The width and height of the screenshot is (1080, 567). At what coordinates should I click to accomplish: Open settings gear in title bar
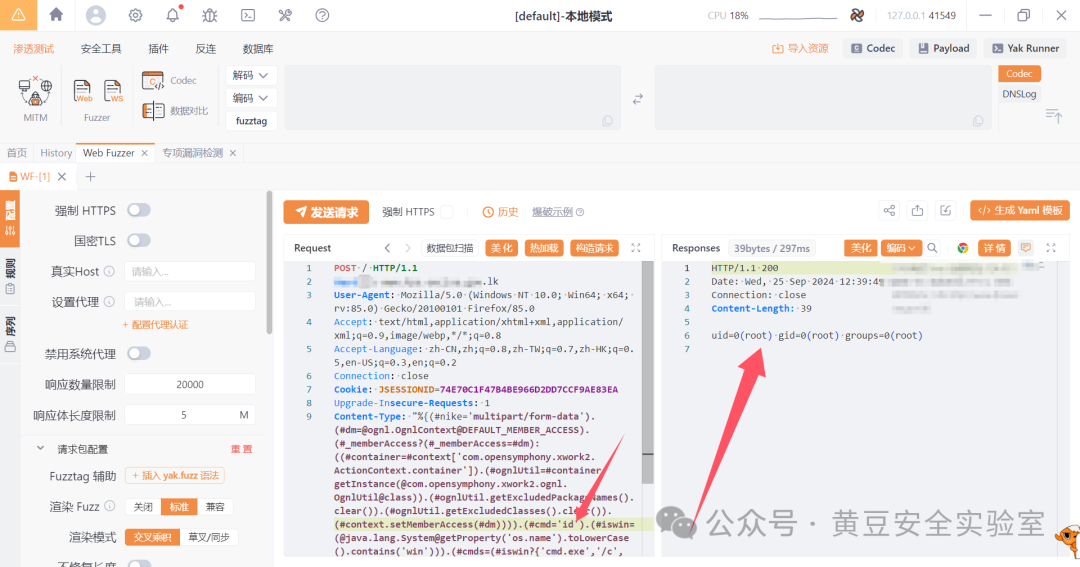(136, 15)
